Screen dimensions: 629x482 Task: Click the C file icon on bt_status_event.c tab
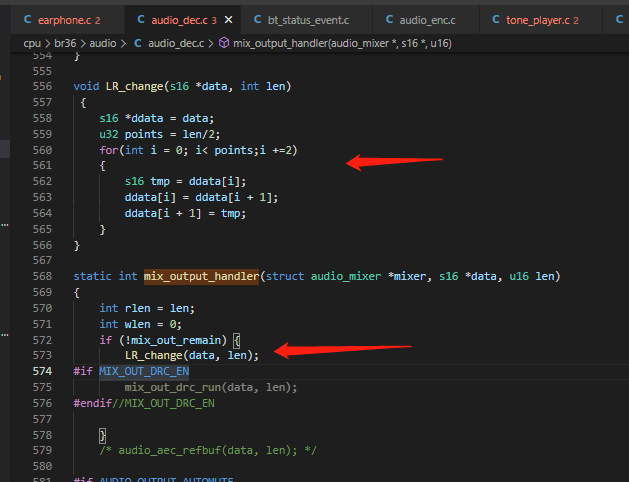[258, 19]
